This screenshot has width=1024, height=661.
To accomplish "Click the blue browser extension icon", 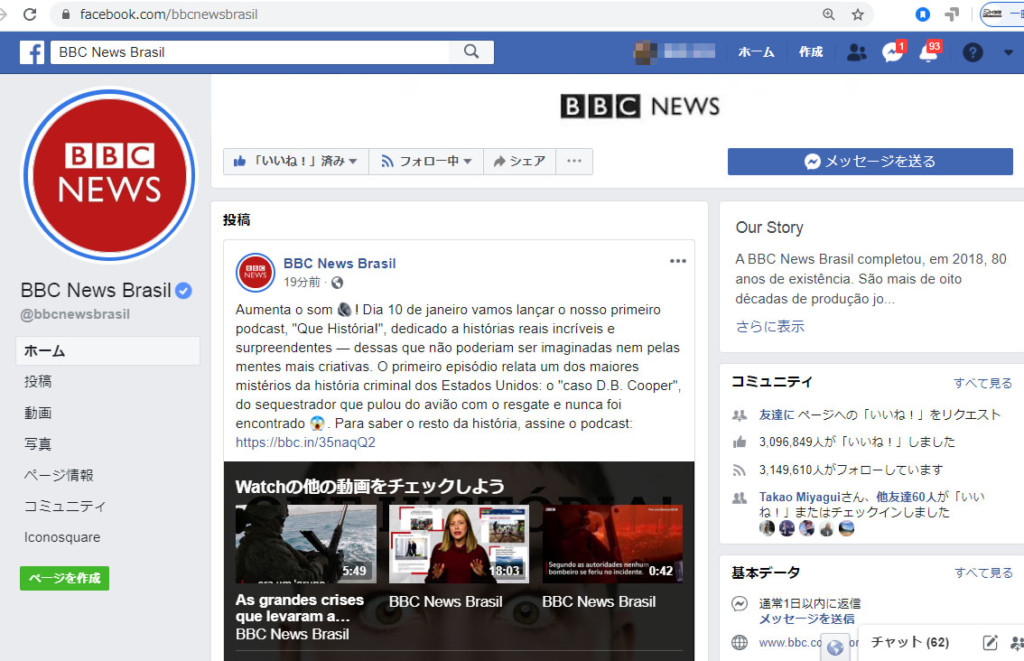I will [922, 14].
